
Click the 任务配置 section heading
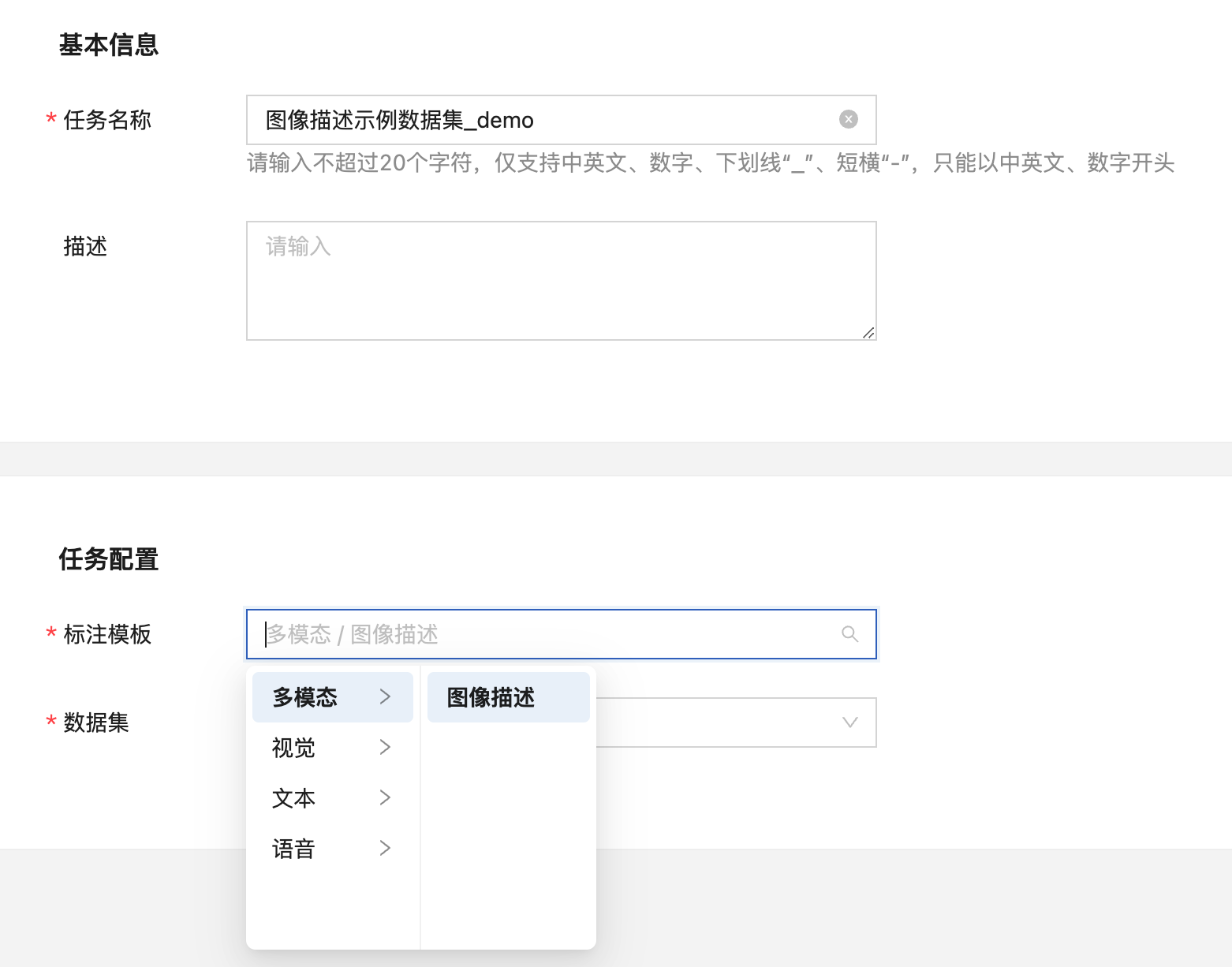tap(109, 559)
